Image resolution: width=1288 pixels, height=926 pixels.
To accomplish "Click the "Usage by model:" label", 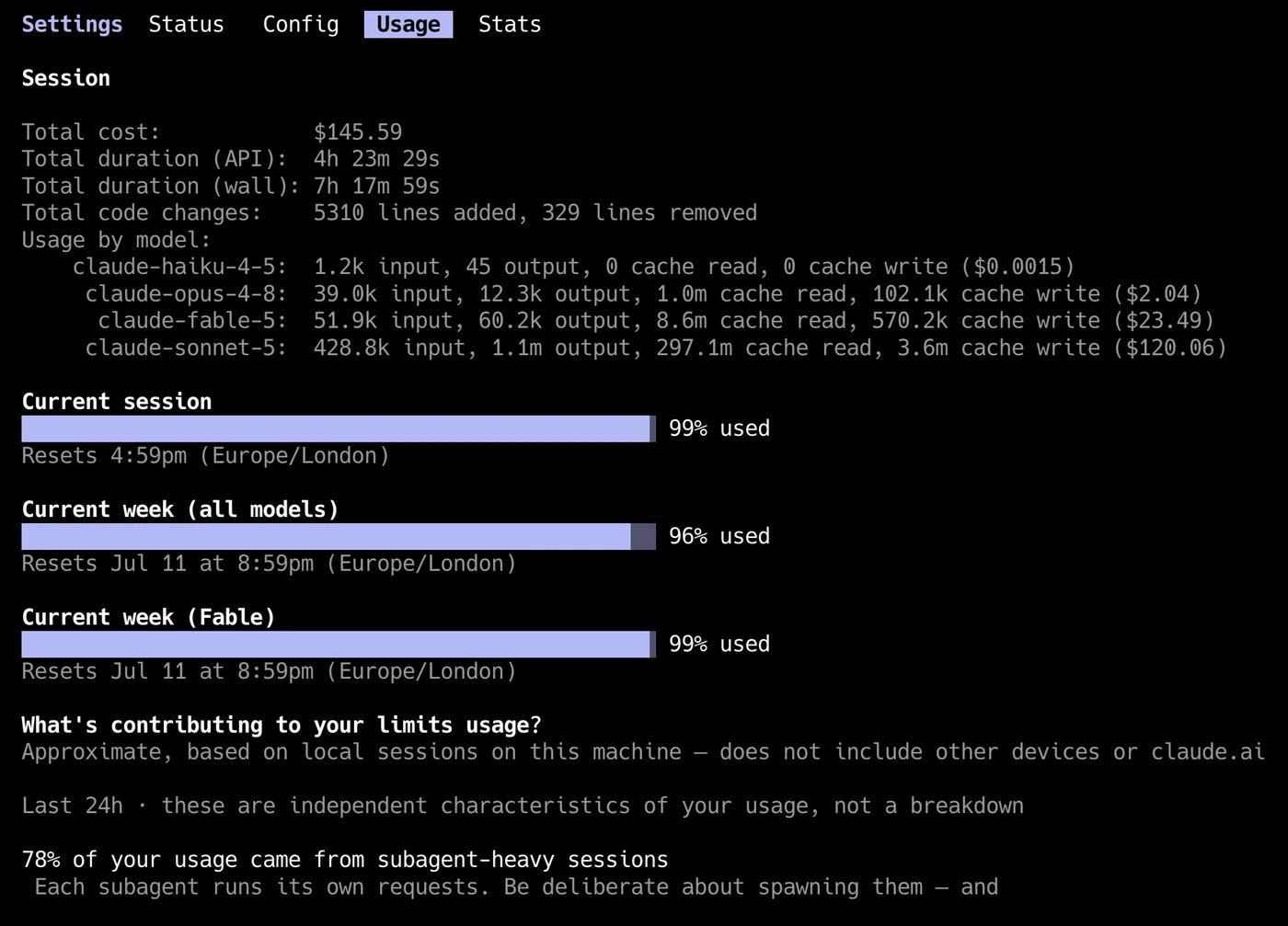I will 116,240.
